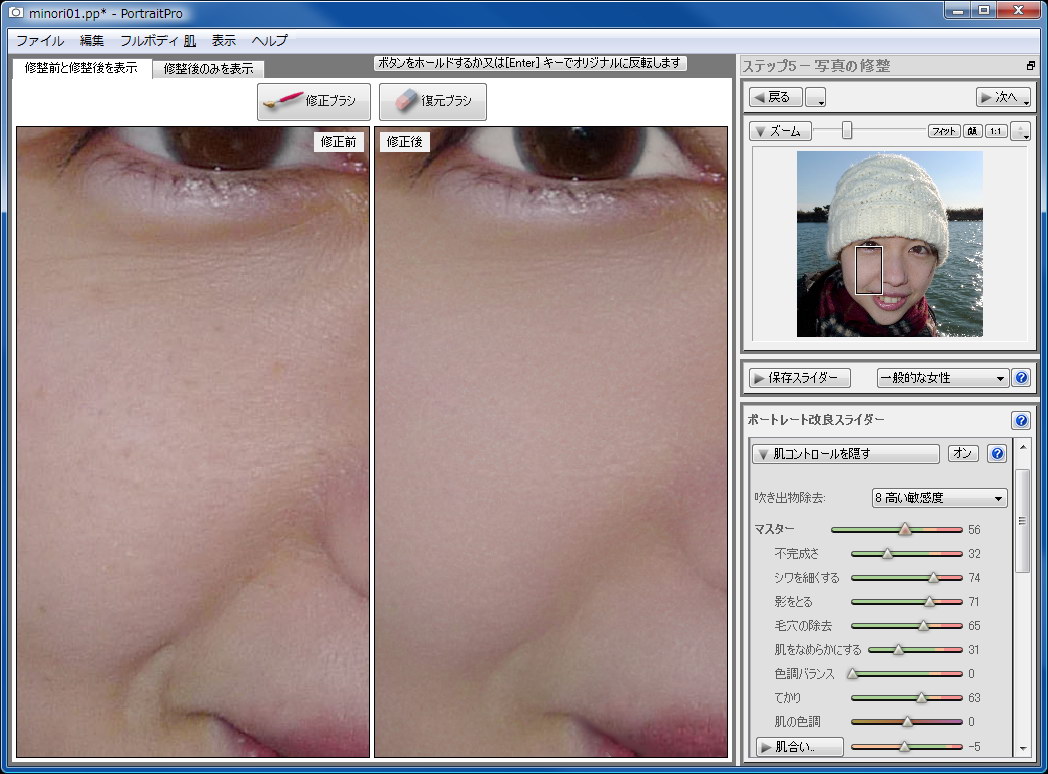Open the 編集 menu
1048x774 pixels.
coord(92,41)
